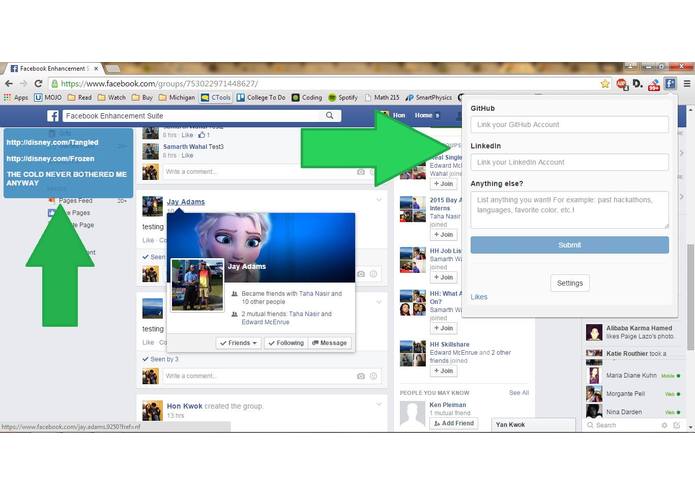Click the page vertical scrollbar thumb
695x494 pixels.
[x=691, y=297]
